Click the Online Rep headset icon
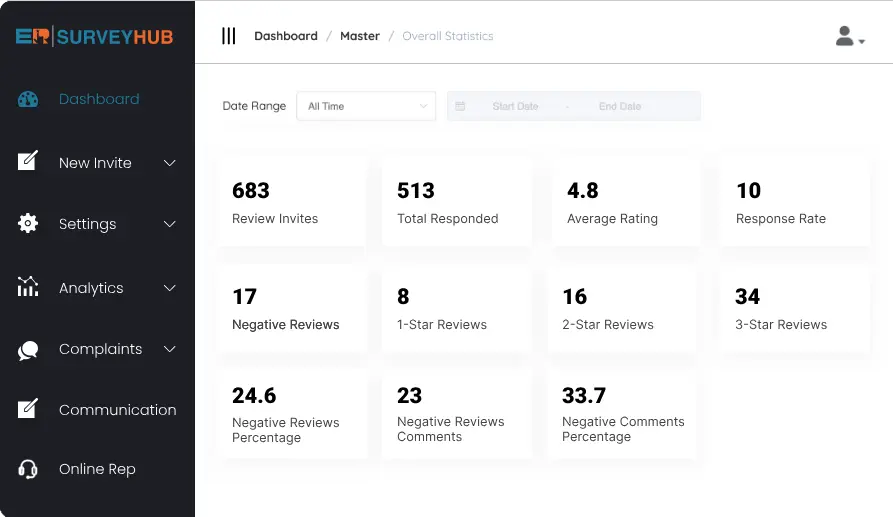The height and width of the screenshot is (517, 893). click(28, 469)
